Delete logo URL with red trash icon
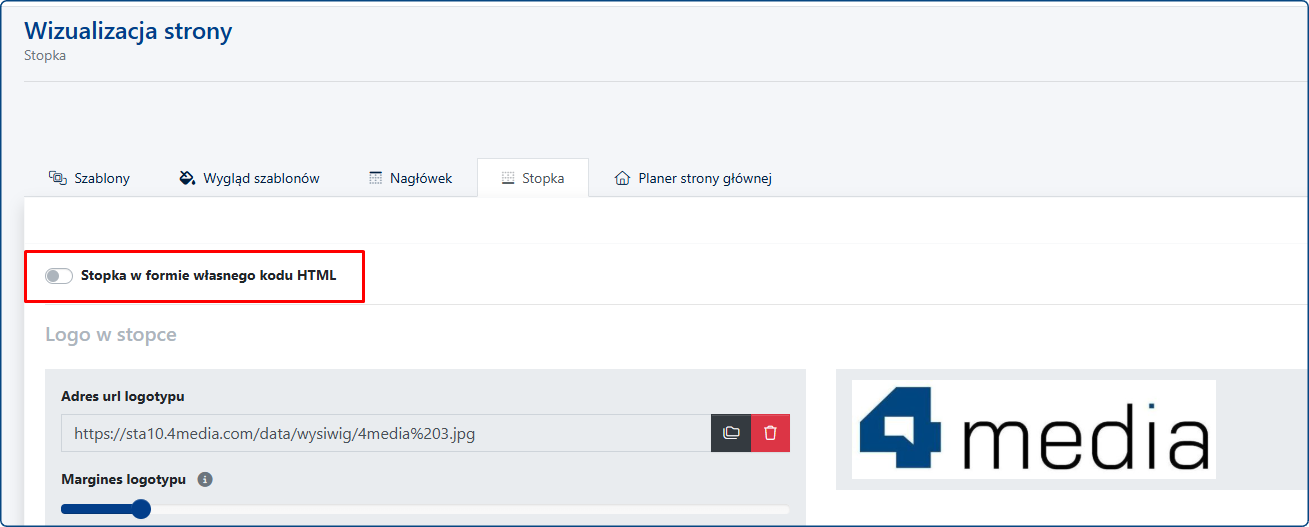 point(770,433)
